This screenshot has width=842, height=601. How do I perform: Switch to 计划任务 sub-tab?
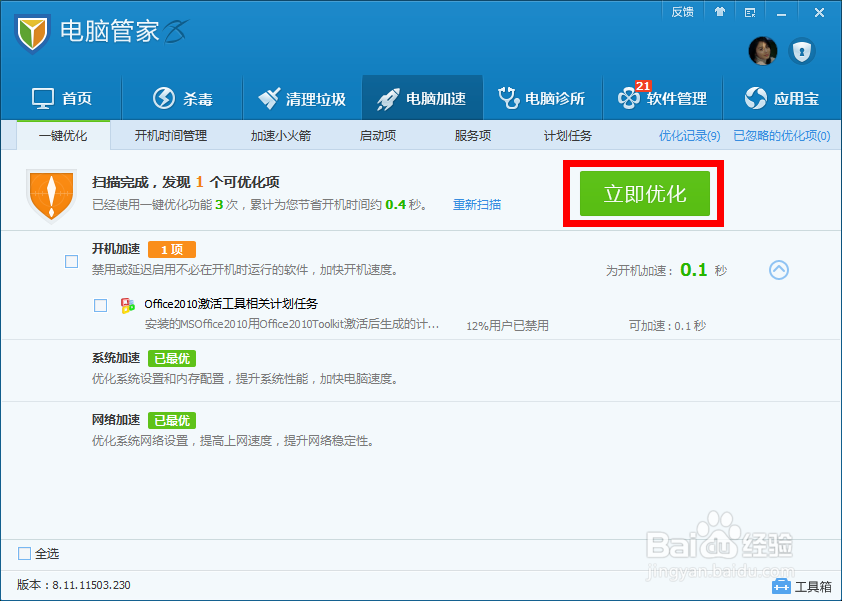pos(568,136)
